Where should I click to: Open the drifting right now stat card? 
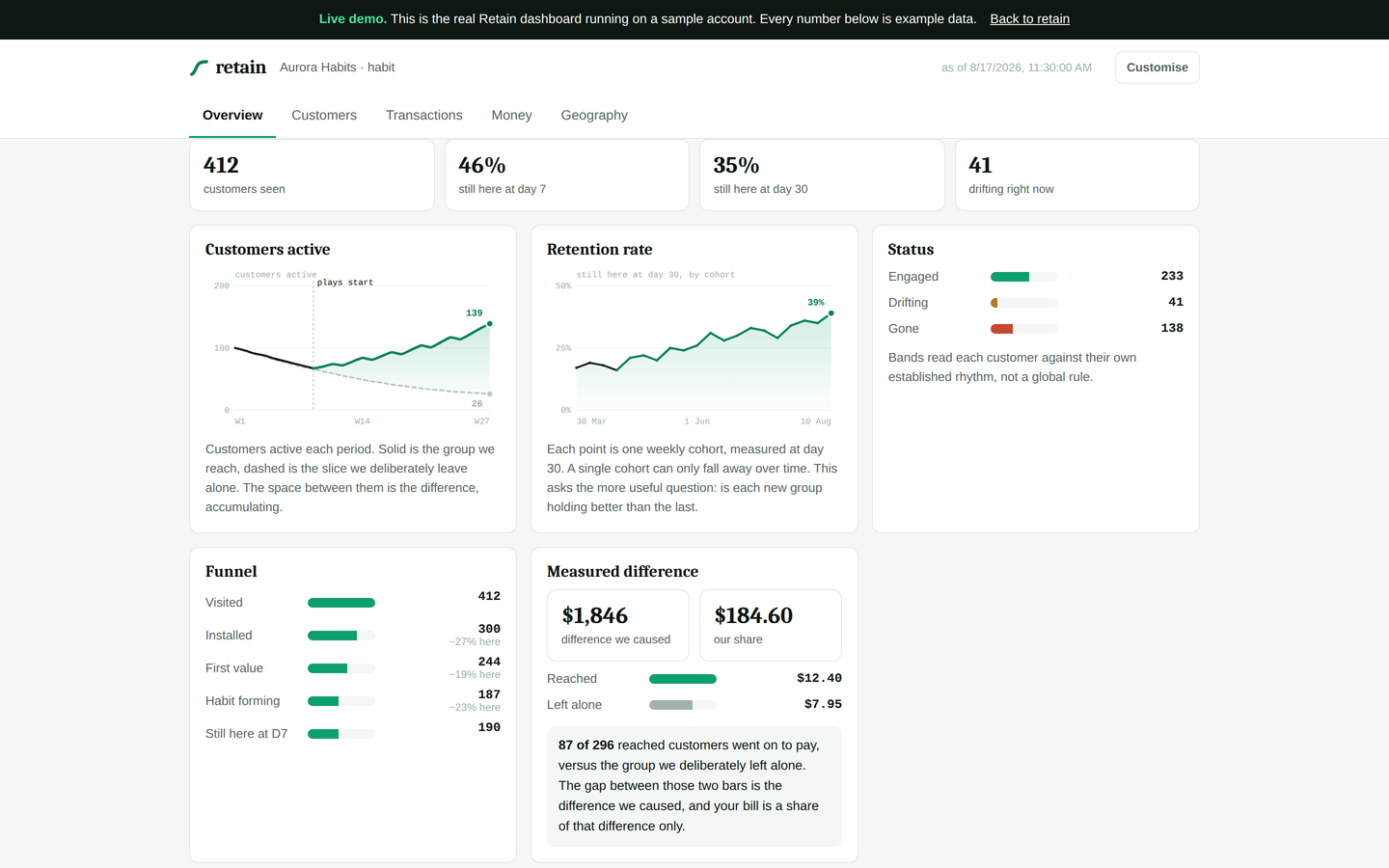pos(1077,175)
